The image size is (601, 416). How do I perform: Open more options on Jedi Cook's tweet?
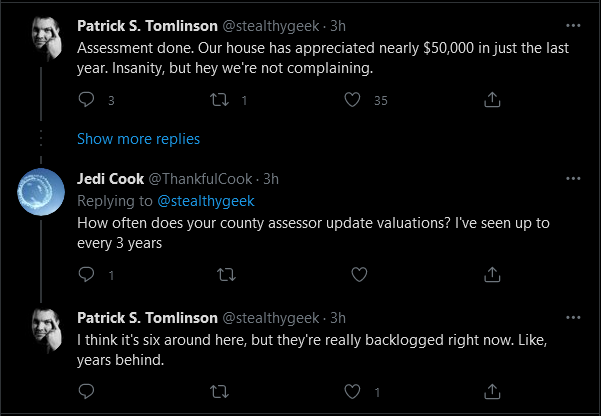pyautogui.click(x=573, y=179)
